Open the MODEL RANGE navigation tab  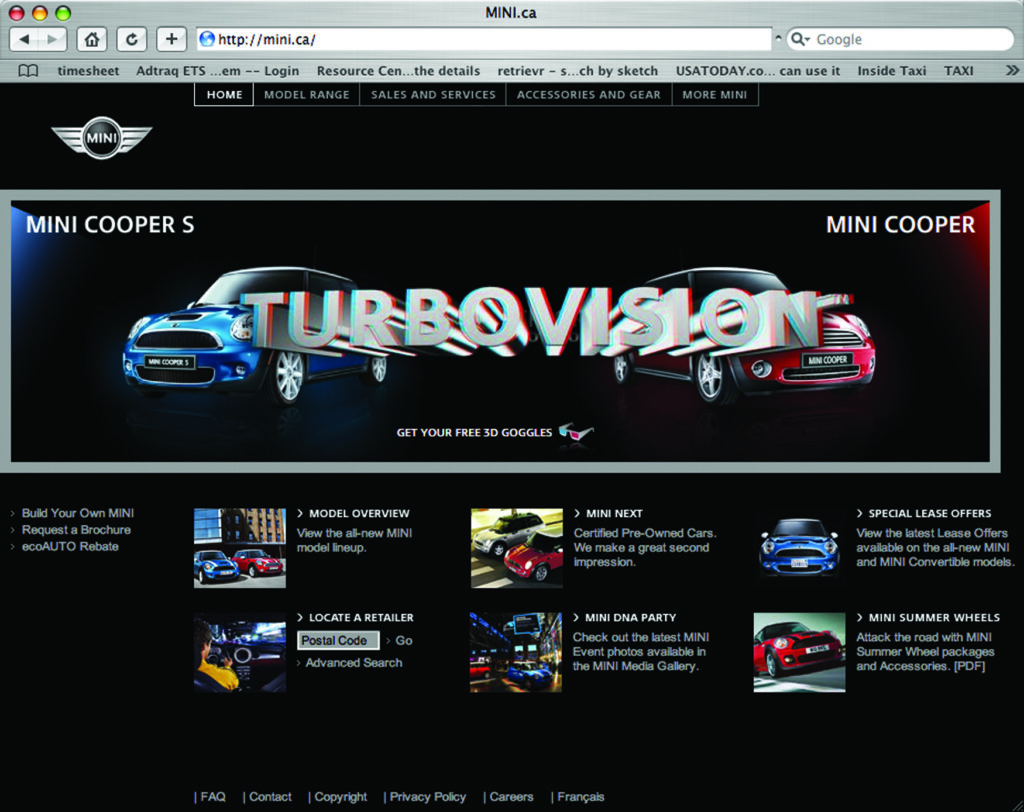click(x=306, y=95)
